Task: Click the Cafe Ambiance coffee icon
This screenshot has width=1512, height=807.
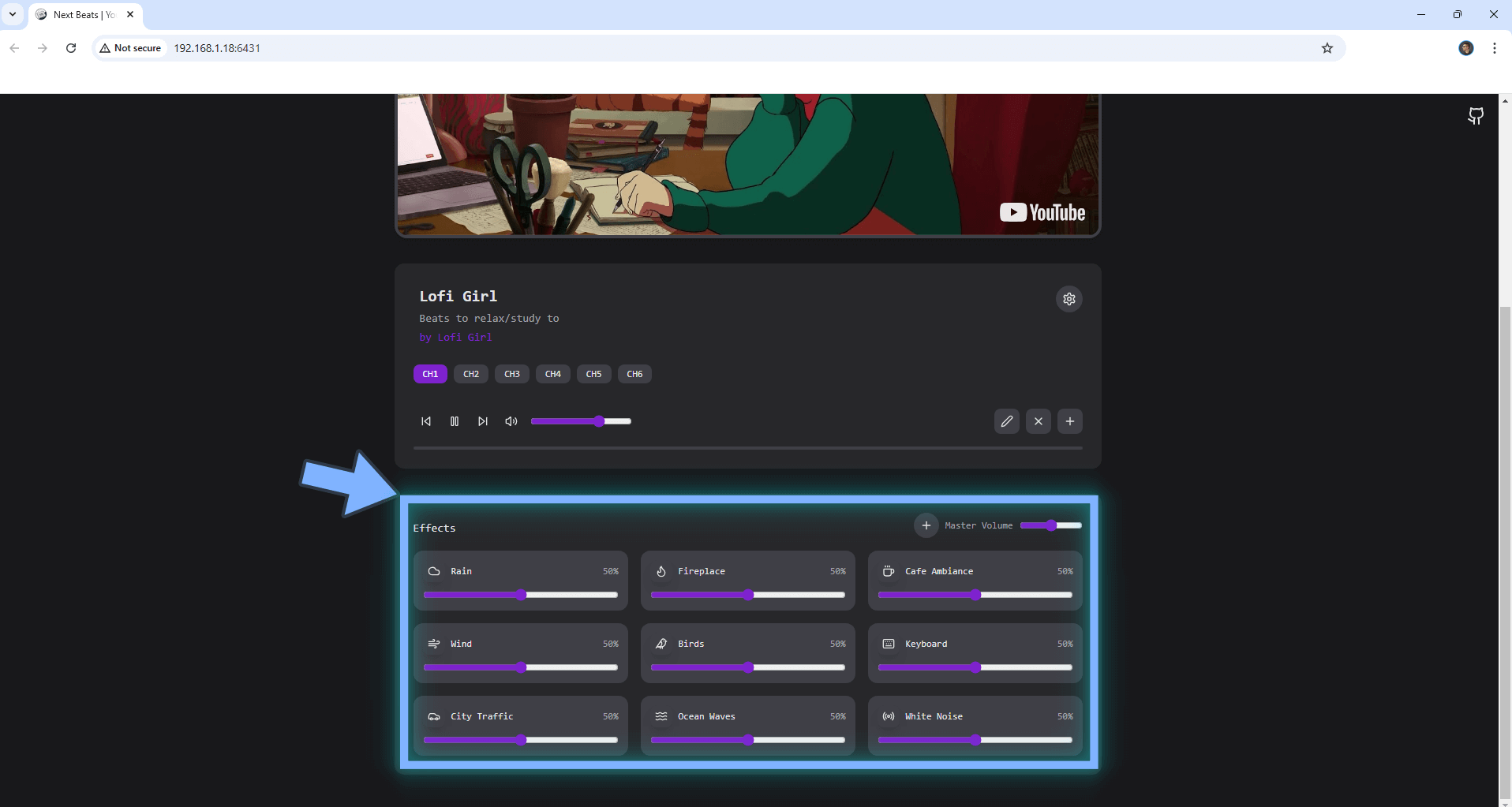Action: [889, 571]
